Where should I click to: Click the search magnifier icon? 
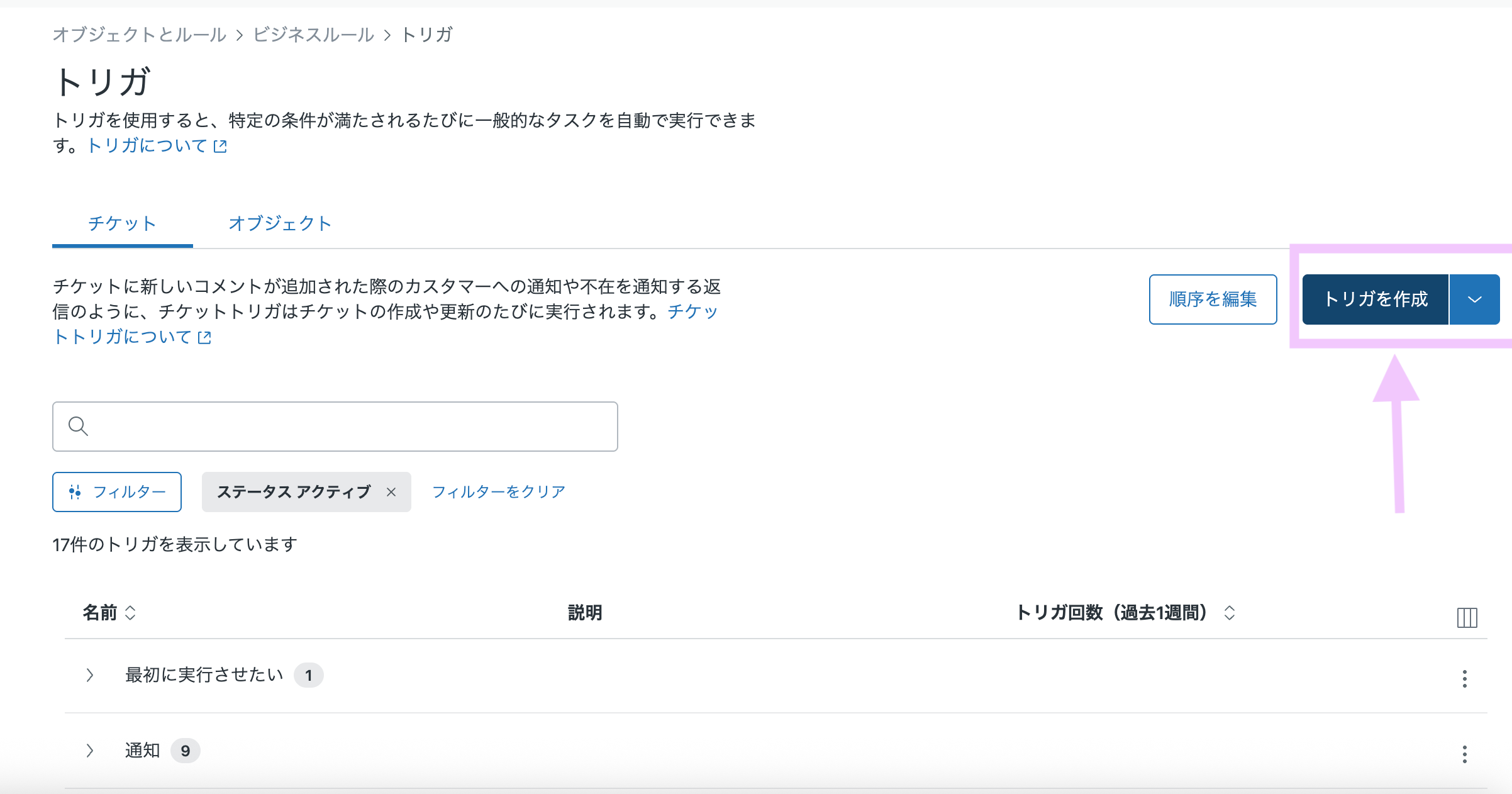78,426
